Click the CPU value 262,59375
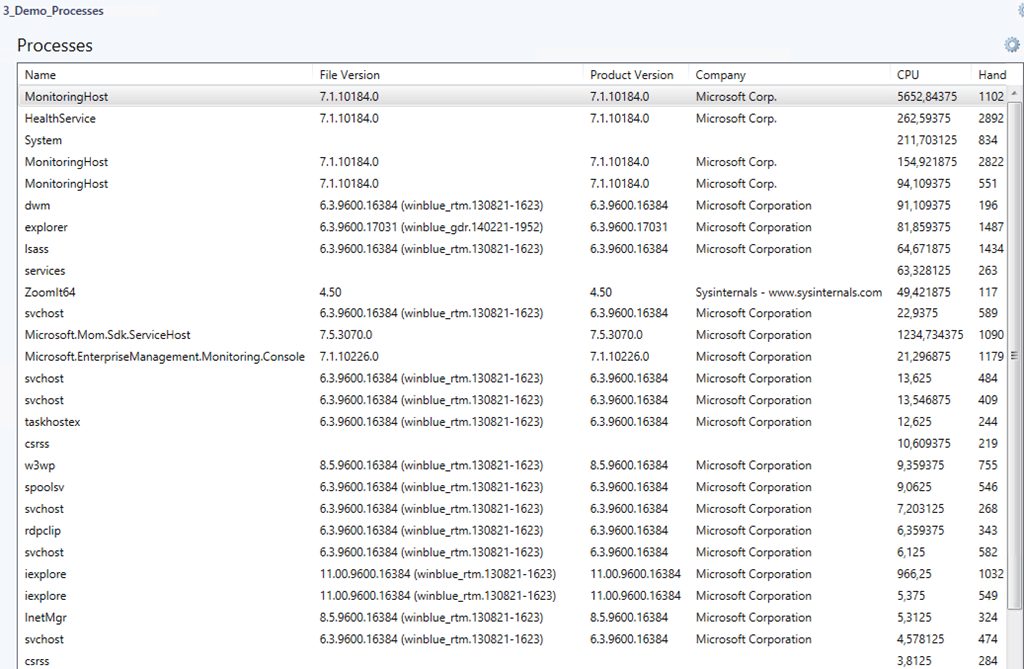 click(x=923, y=118)
